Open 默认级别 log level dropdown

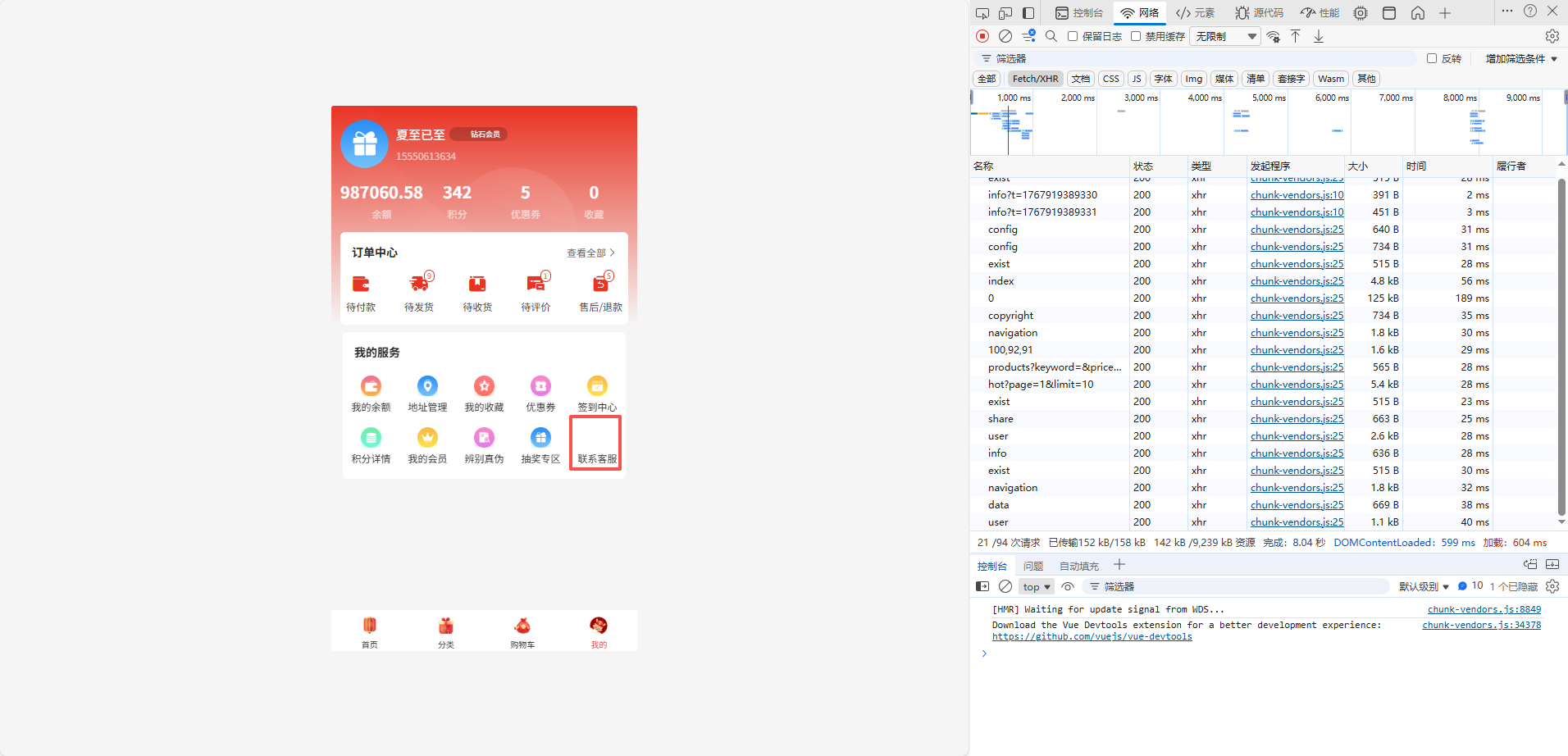1424,586
